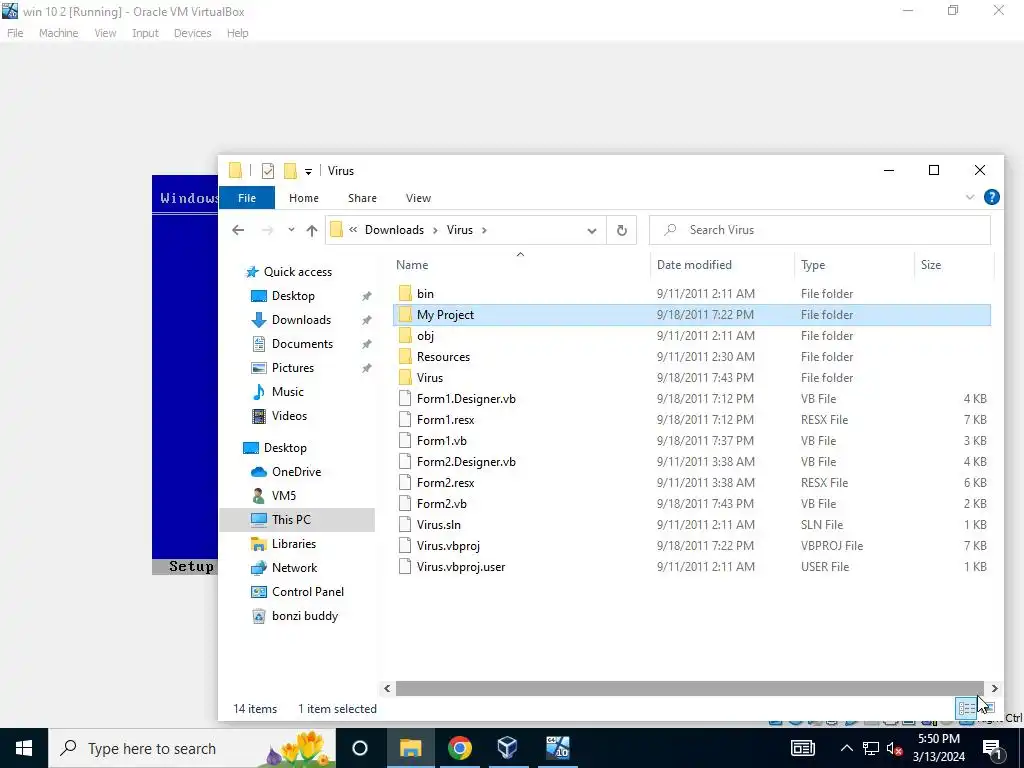This screenshot has width=1024, height=768.
Task: Open OneDrive in navigation pane
Action: [296, 472]
